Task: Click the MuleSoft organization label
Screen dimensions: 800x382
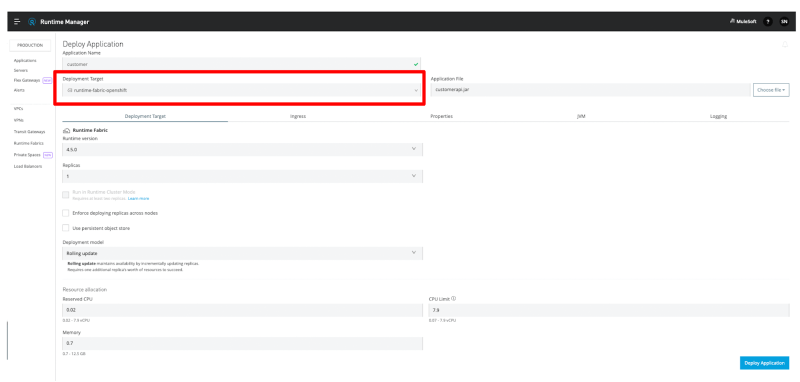Action: pyautogui.click(x=743, y=22)
